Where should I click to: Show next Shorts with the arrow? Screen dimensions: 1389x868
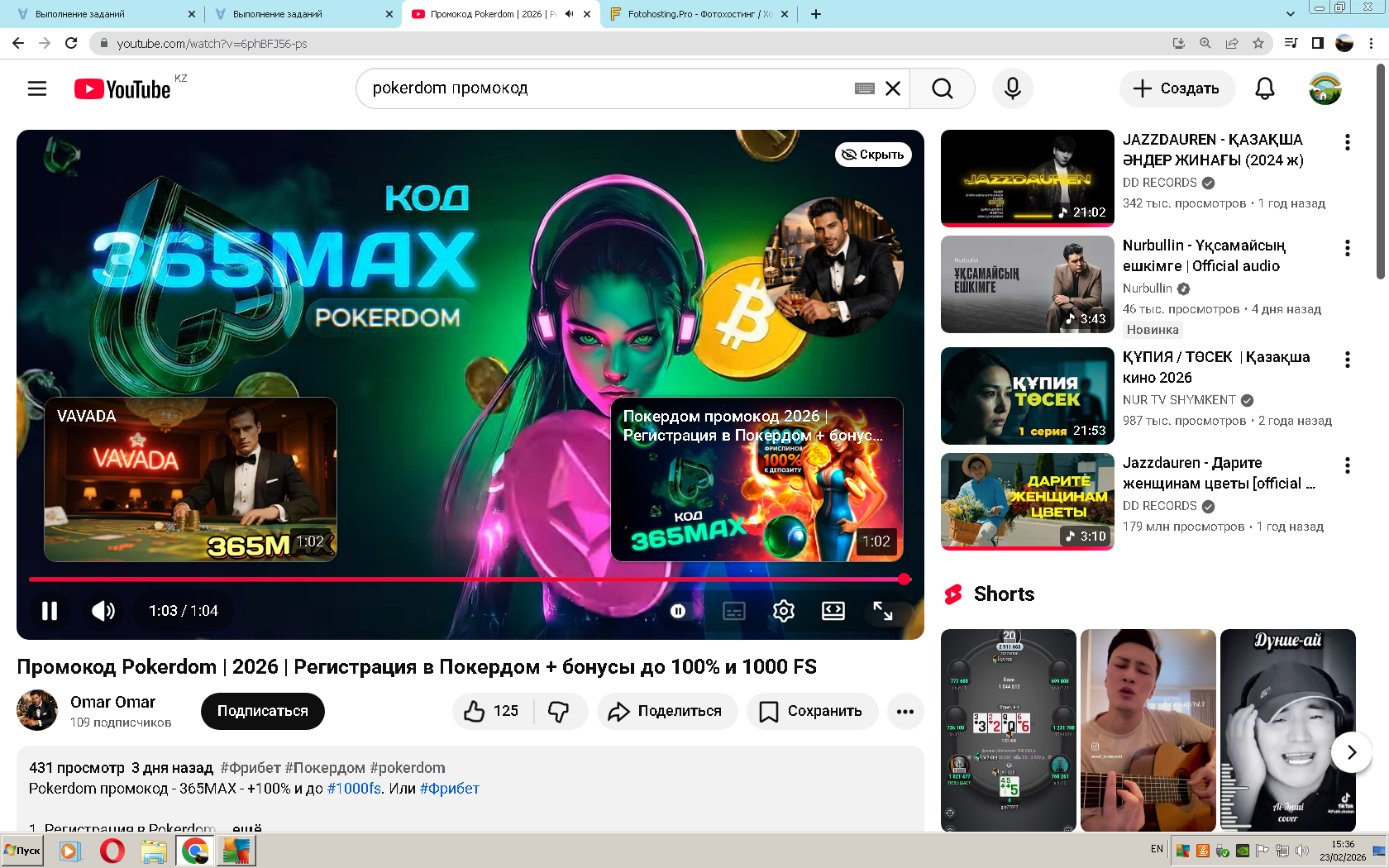pos(1352,752)
